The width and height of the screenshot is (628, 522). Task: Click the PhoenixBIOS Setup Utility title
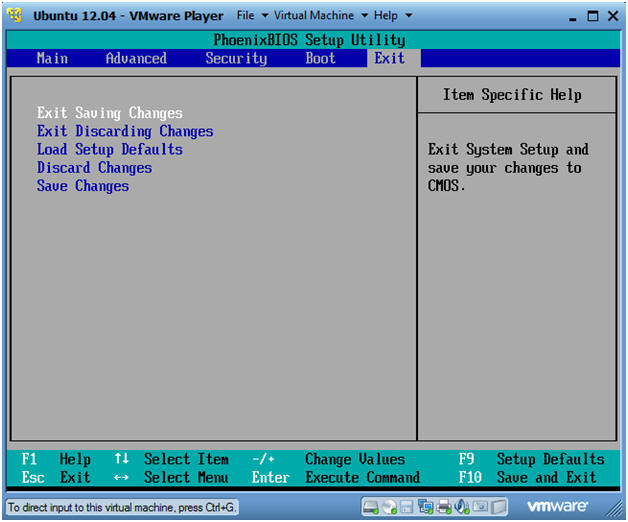309,40
